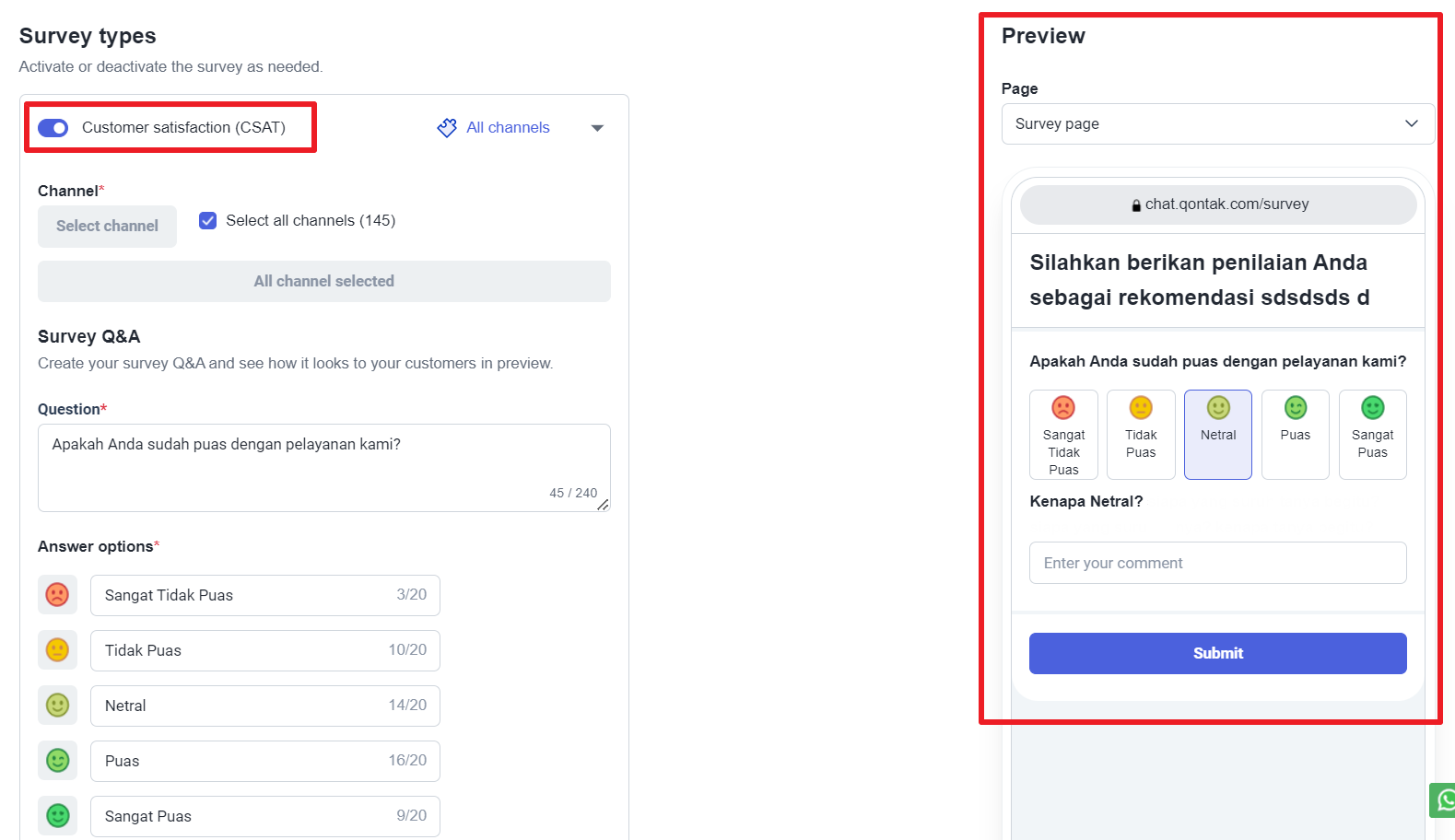Choose Tidak Puas option in preview
Image resolution: width=1455 pixels, height=840 pixels.
pyautogui.click(x=1141, y=435)
